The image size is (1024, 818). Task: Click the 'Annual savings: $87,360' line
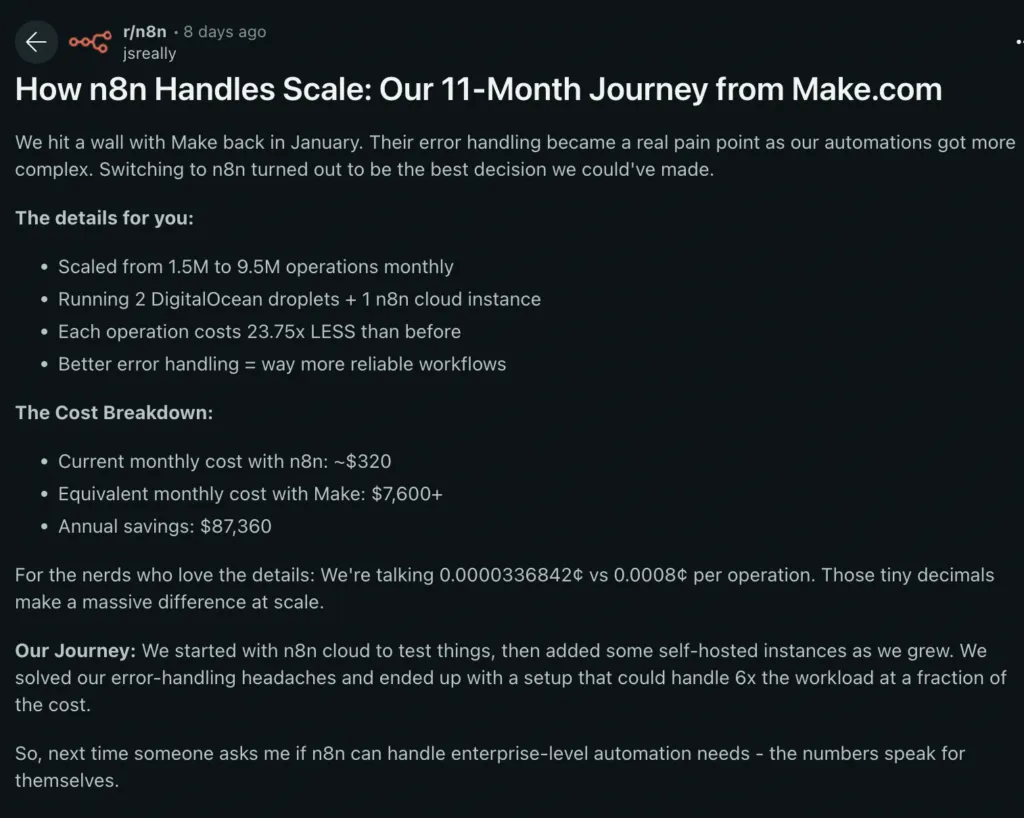pos(165,526)
